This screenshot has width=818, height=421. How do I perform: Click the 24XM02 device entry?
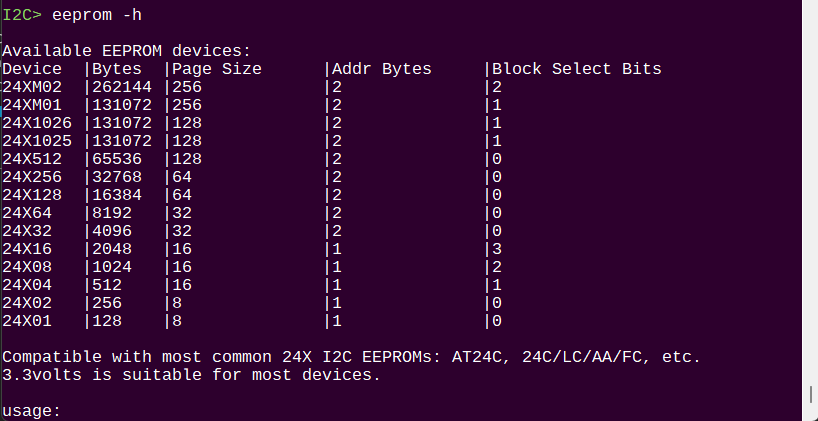[32, 87]
